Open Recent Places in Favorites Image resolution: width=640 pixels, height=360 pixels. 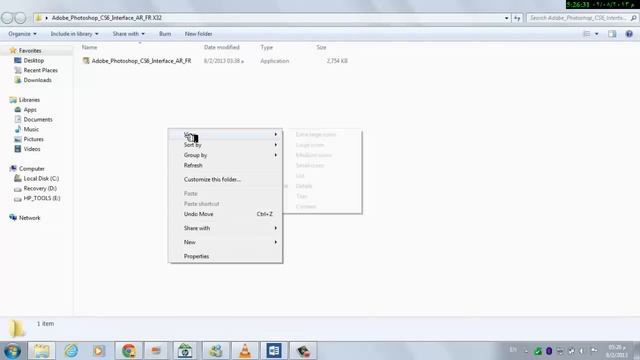(x=40, y=70)
